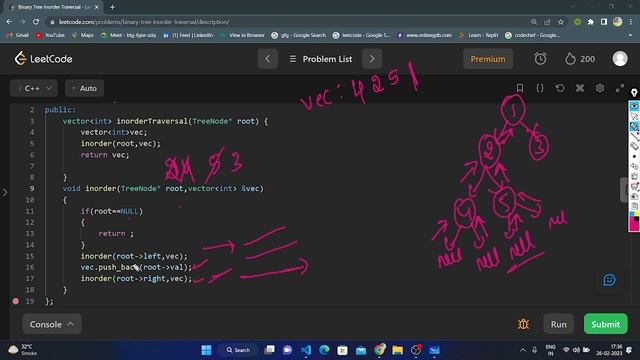The image size is (640, 360).
Task: Open the Learn - Replit bookmark
Action: (x=479, y=35)
